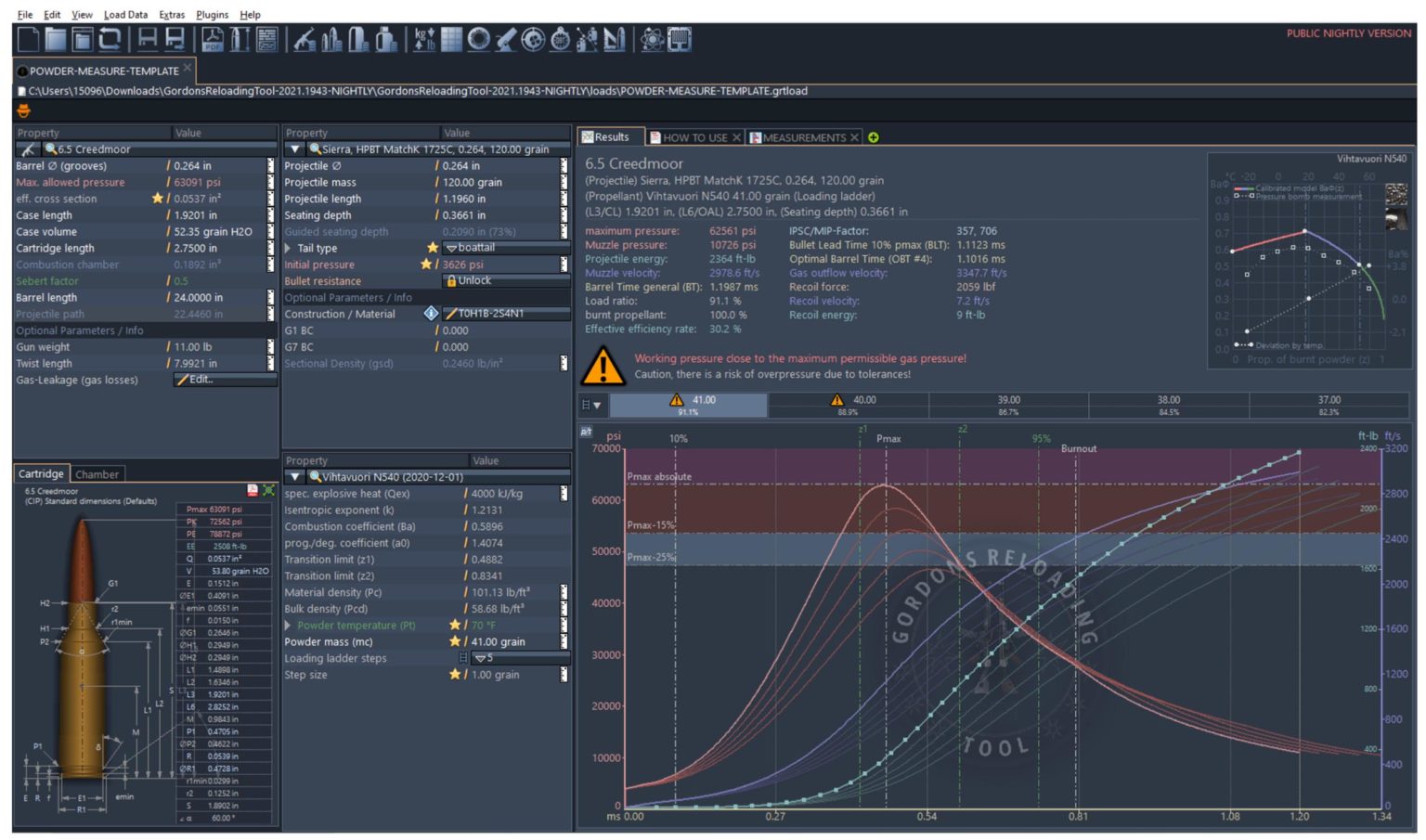Open the Plugins menu
The height and width of the screenshot is (840, 1426).
(212, 15)
